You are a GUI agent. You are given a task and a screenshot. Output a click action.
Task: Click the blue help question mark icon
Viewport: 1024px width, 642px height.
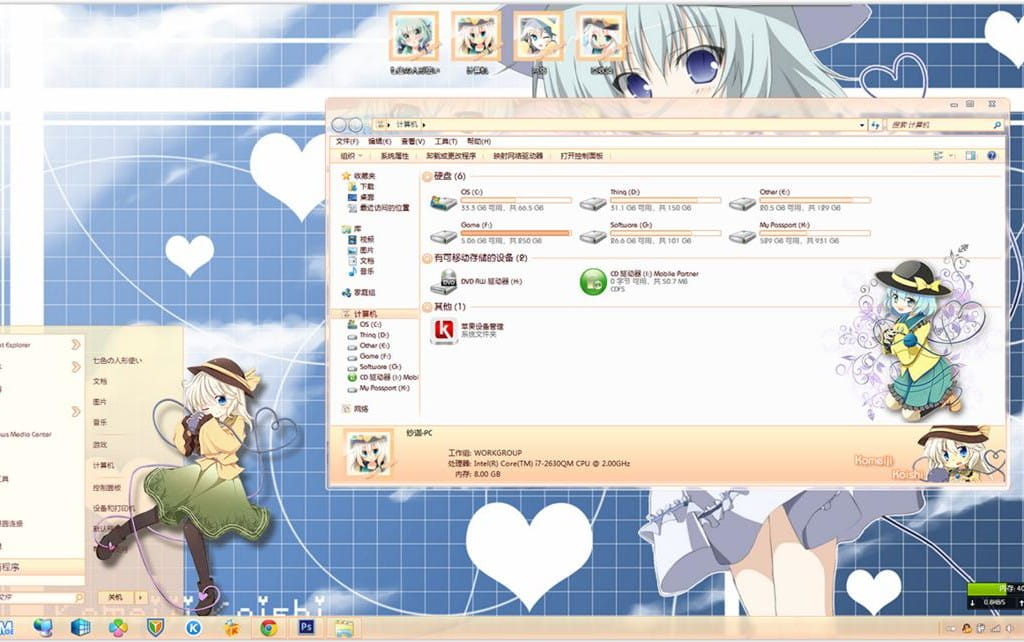point(991,156)
